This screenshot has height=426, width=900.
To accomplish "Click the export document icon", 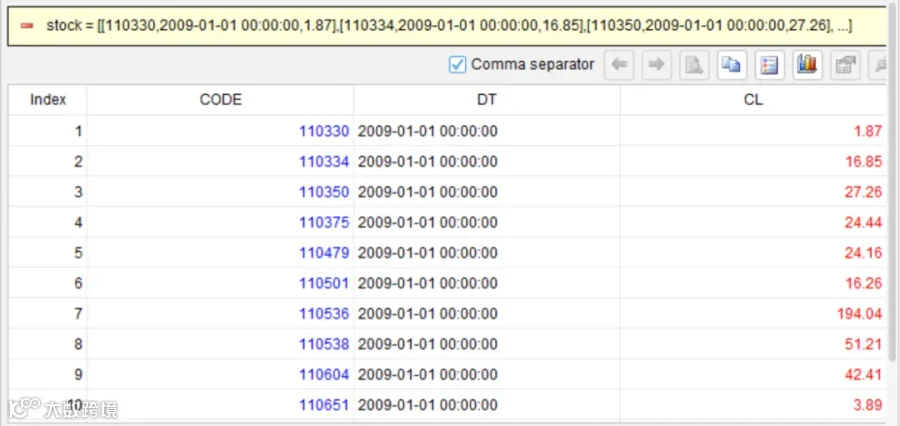I will click(x=694, y=65).
